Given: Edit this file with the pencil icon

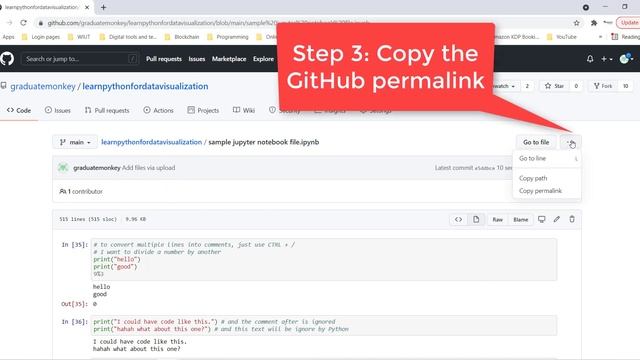Looking at the screenshot, I should (557, 219).
